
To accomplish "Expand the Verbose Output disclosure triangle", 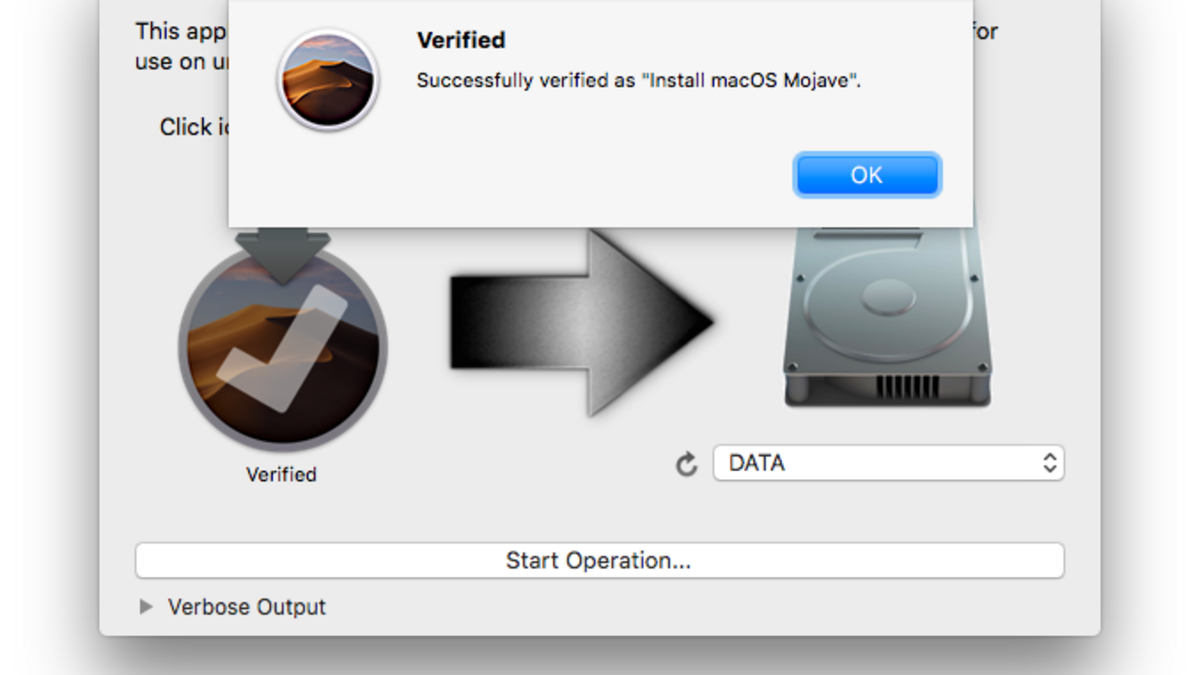I will [x=146, y=606].
